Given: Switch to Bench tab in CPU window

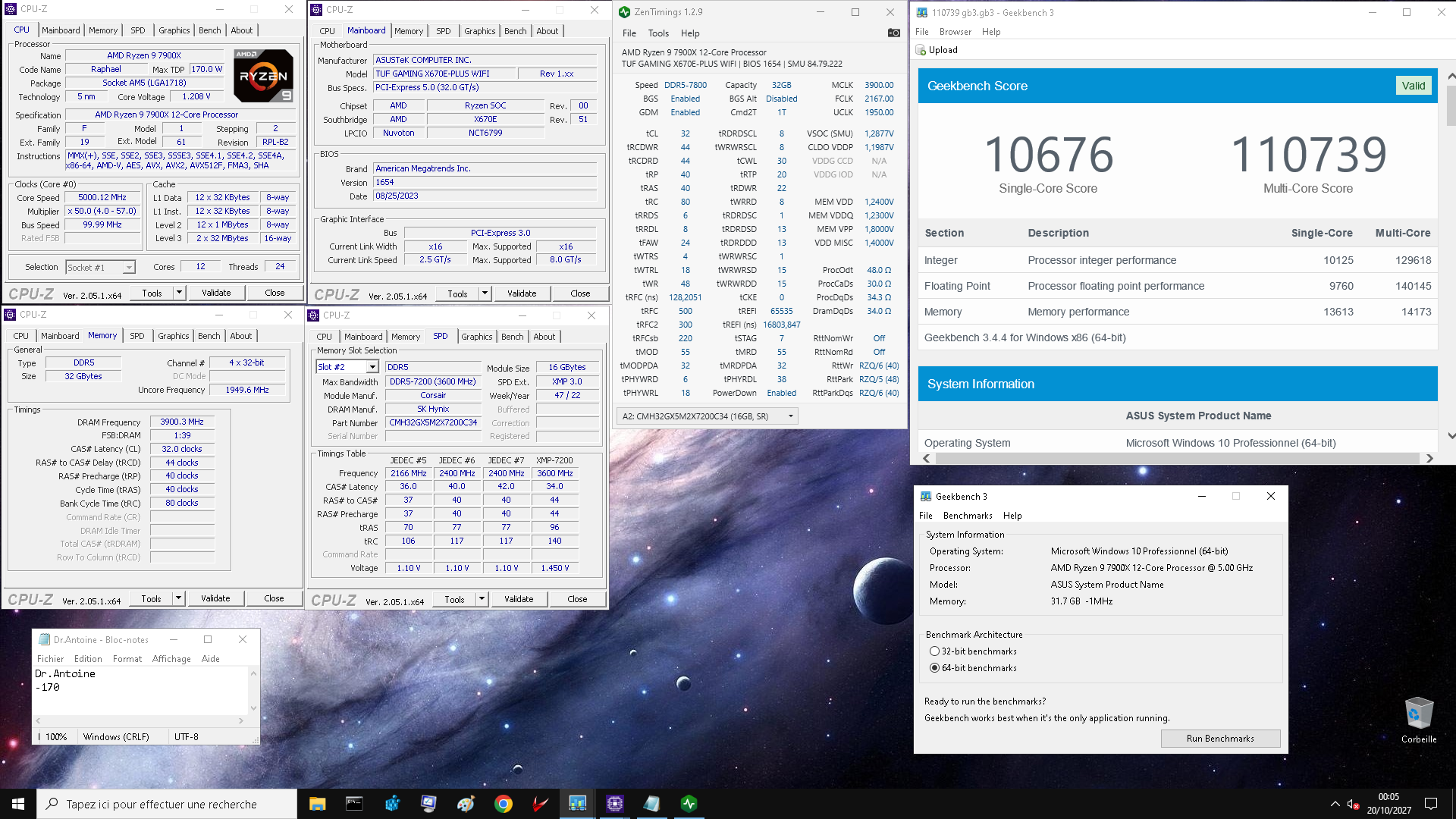Looking at the screenshot, I should tap(210, 30).
